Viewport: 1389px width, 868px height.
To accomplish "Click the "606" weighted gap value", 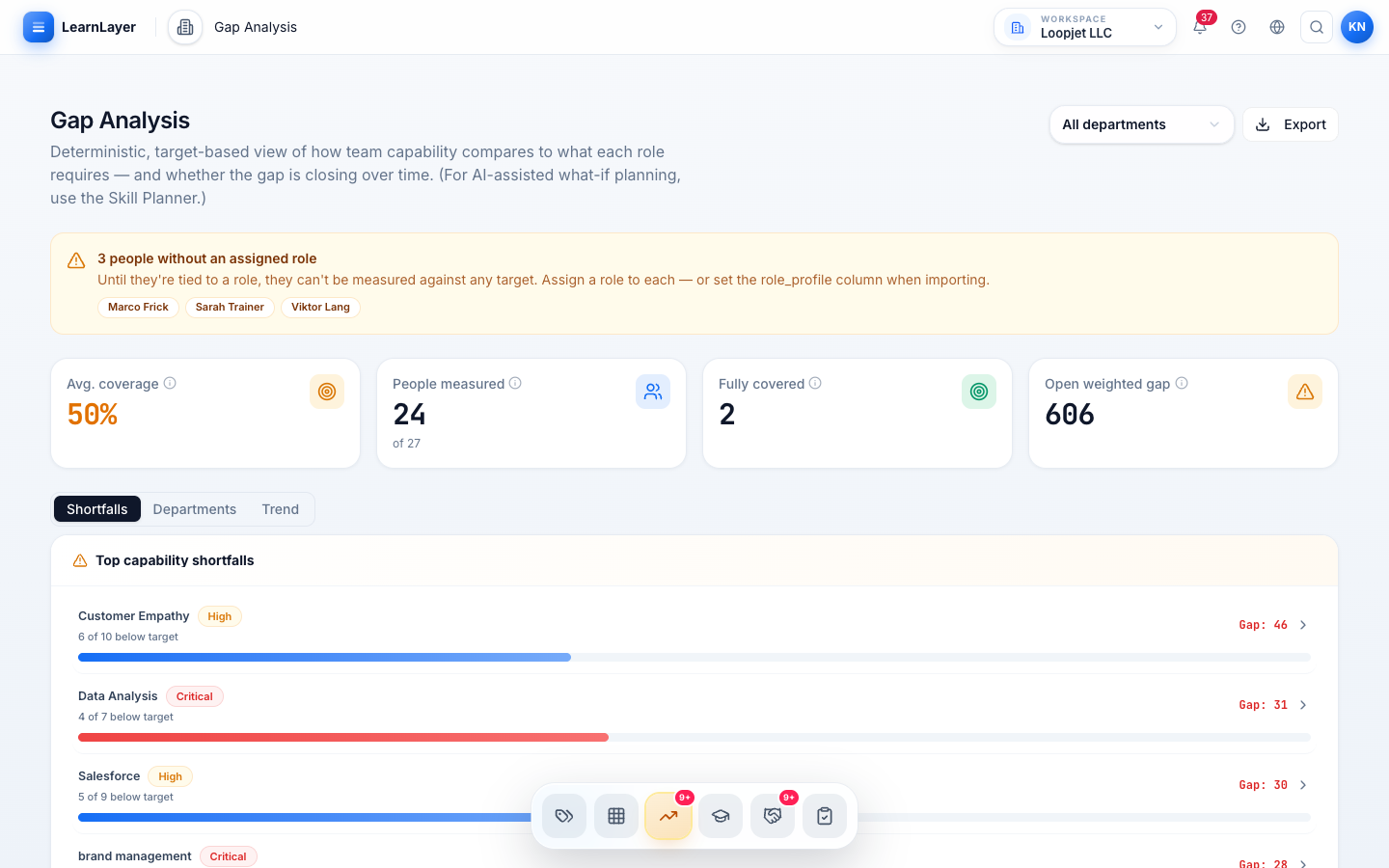I will 1070,415.
